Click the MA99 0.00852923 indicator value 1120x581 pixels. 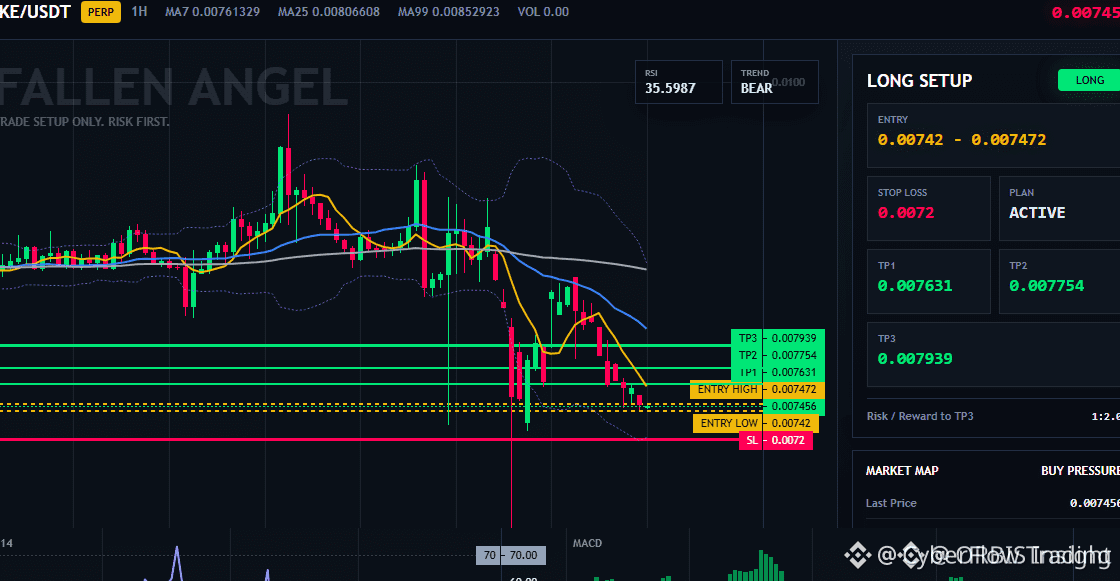tap(449, 12)
